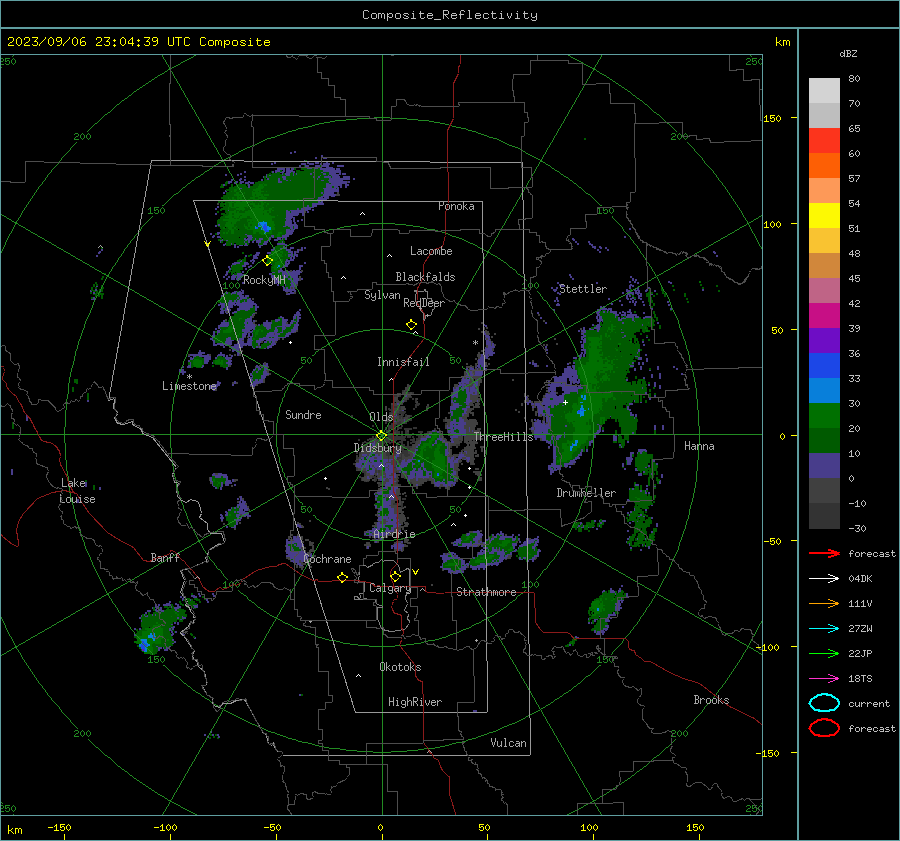The image size is (900, 841).
Task: Select the yellow 54 dBZ swatch
Action: point(824,215)
